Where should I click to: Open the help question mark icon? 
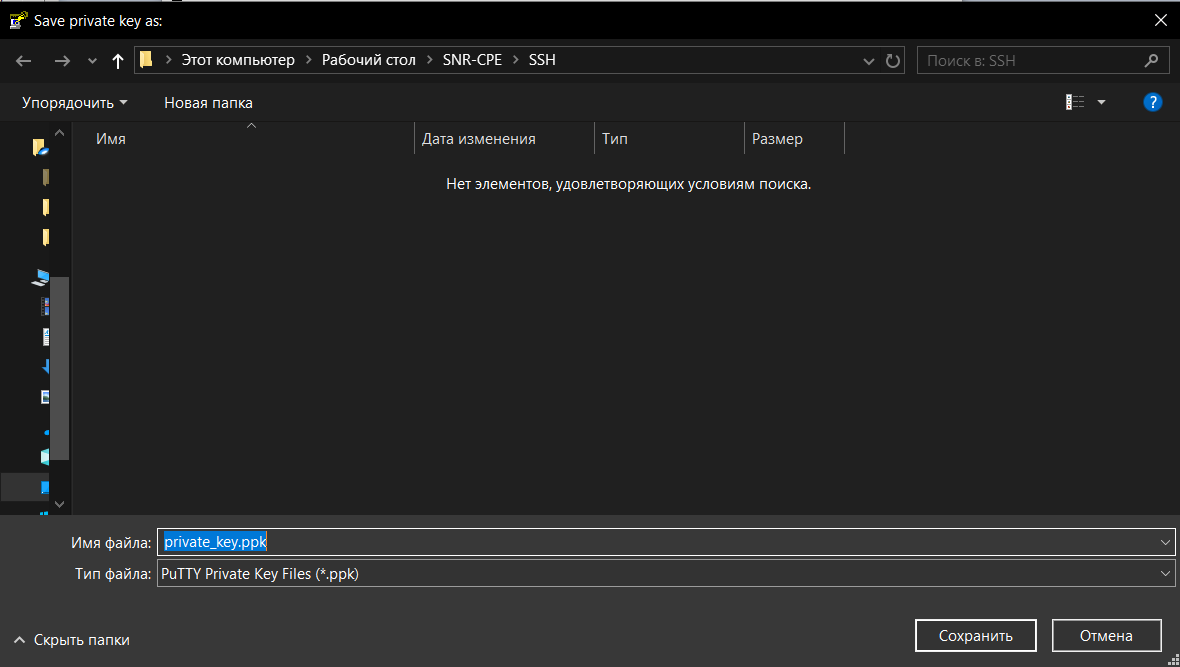coord(1152,102)
